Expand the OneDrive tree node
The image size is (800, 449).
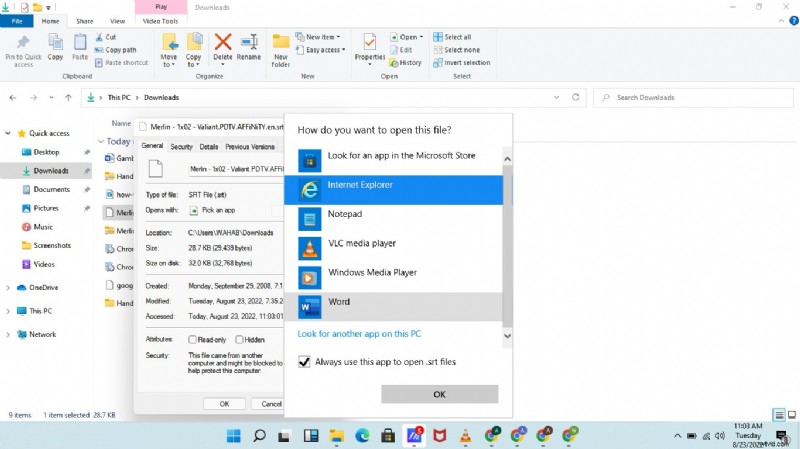click(x=9, y=287)
